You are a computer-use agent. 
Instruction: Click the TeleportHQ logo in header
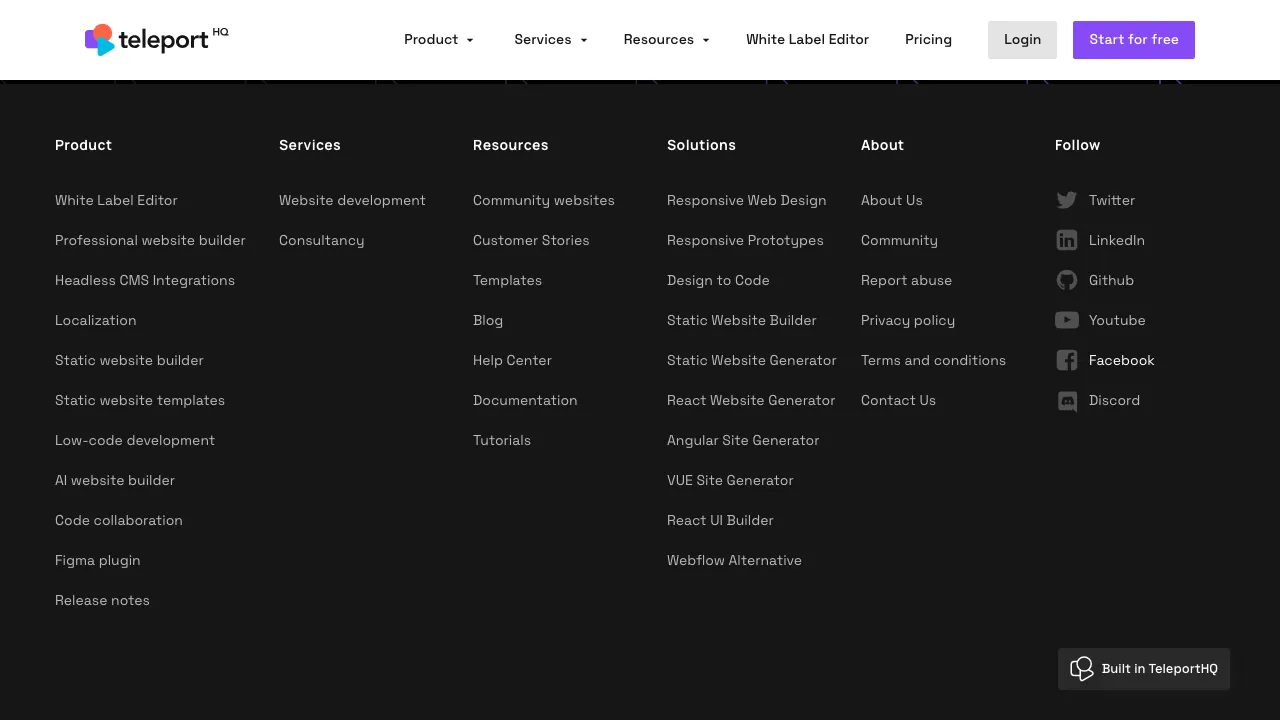pos(156,40)
